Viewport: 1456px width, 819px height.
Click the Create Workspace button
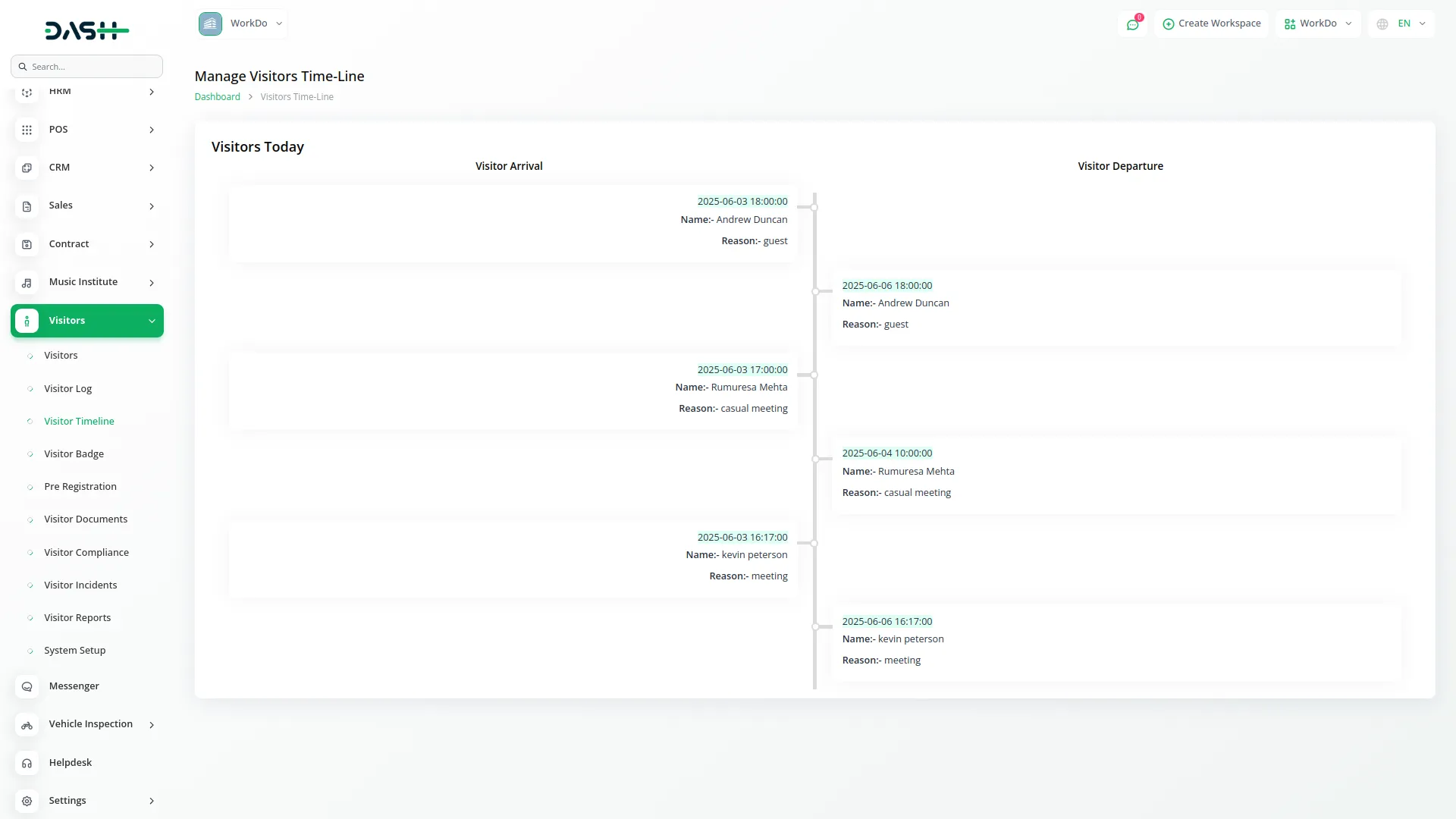[1211, 24]
